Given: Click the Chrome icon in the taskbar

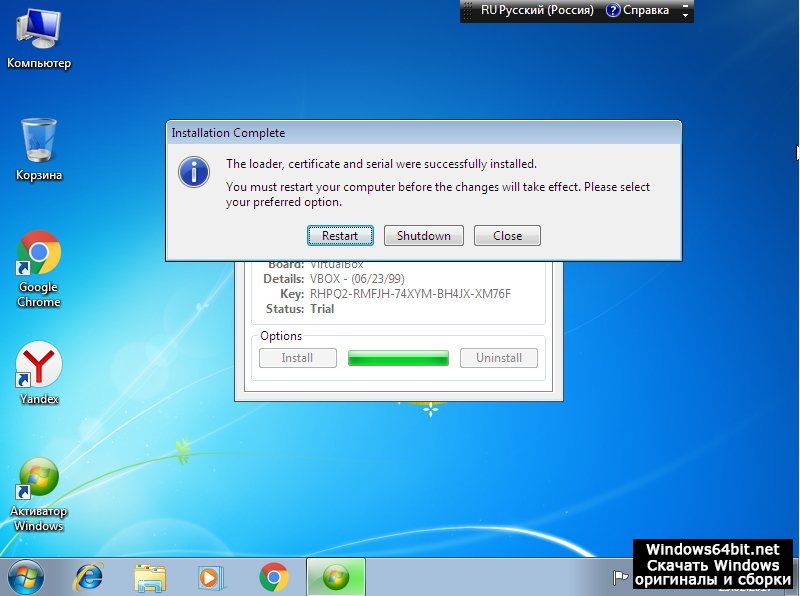Looking at the screenshot, I should pyautogui.click(x=273, y=577).
